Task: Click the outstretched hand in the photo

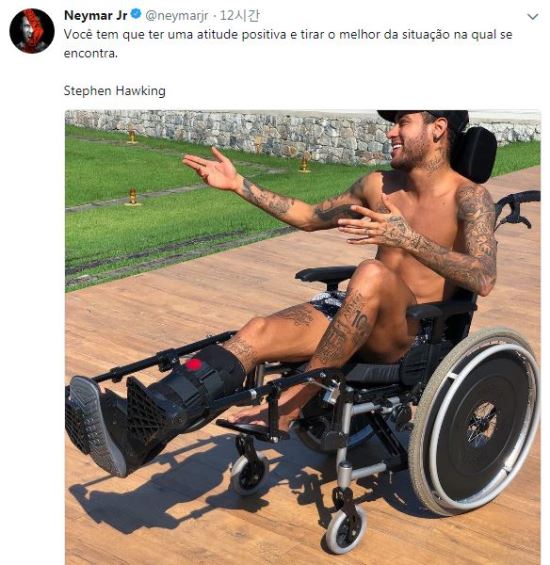Action: tap(213, 169)
